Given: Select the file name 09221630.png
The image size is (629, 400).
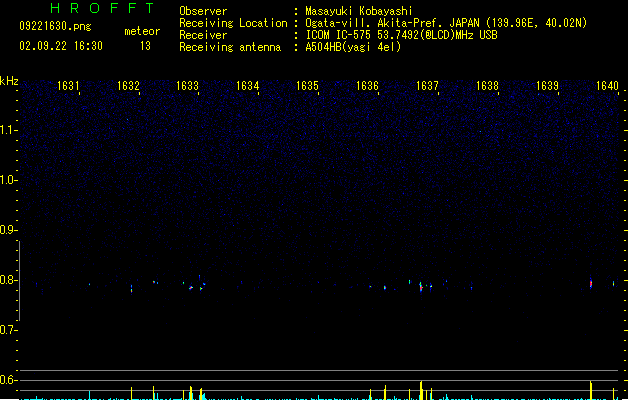Looking at the screenshot, I should (x=55, y=26).
